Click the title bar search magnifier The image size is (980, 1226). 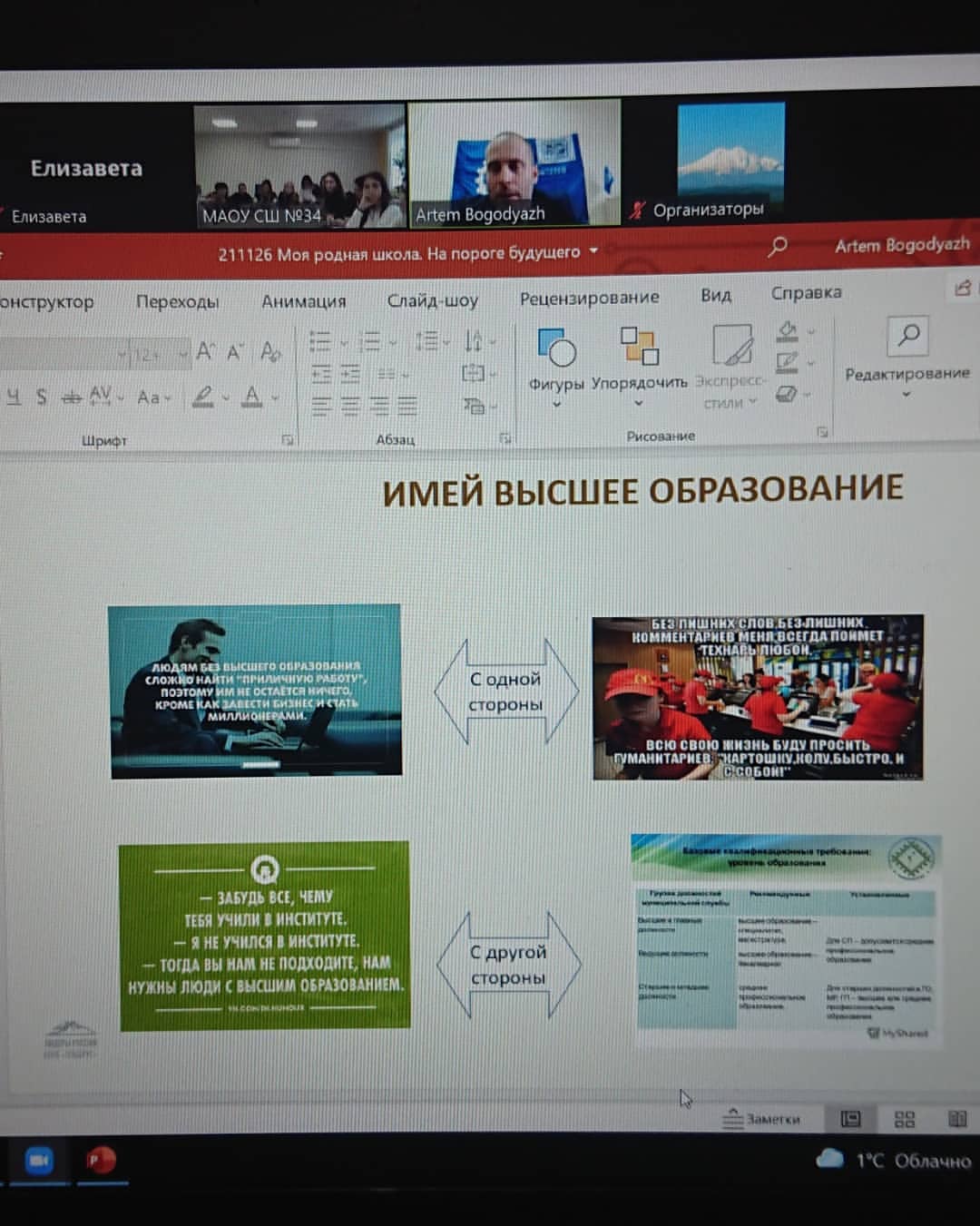[x=778, y=246]
